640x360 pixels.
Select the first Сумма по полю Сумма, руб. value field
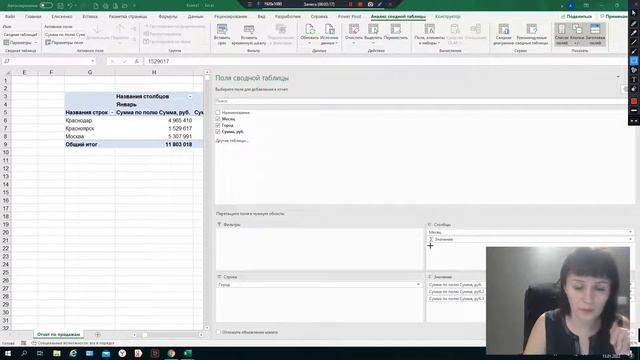coord(456,284)
